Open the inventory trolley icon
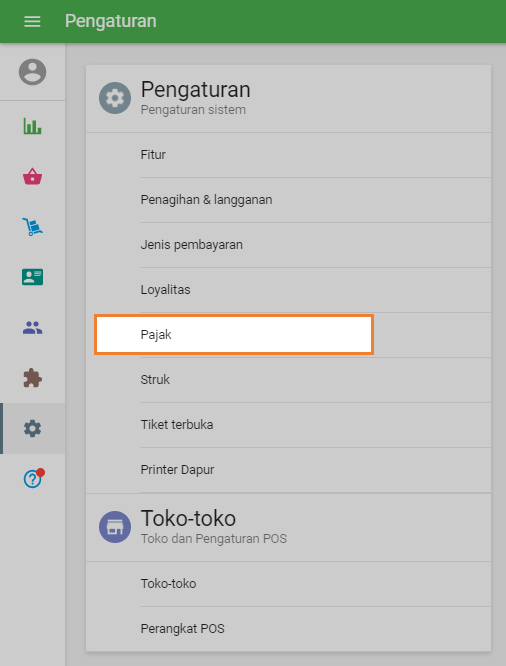 click(x=32, y=227)
